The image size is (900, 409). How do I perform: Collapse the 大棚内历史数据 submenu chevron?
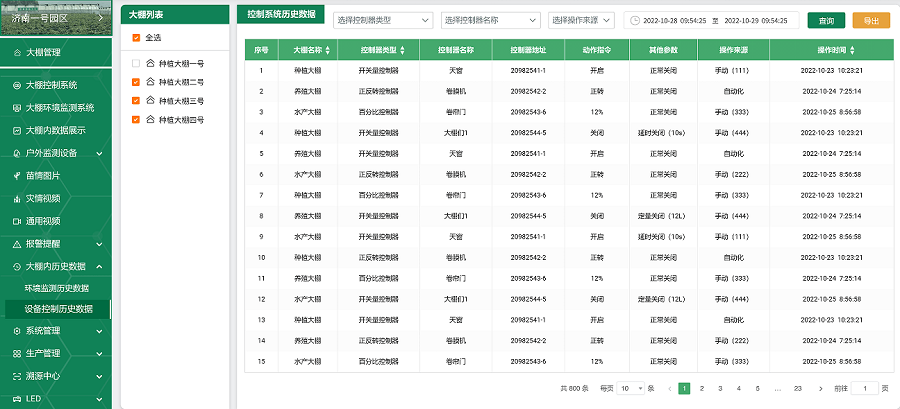tap(99, 267)
